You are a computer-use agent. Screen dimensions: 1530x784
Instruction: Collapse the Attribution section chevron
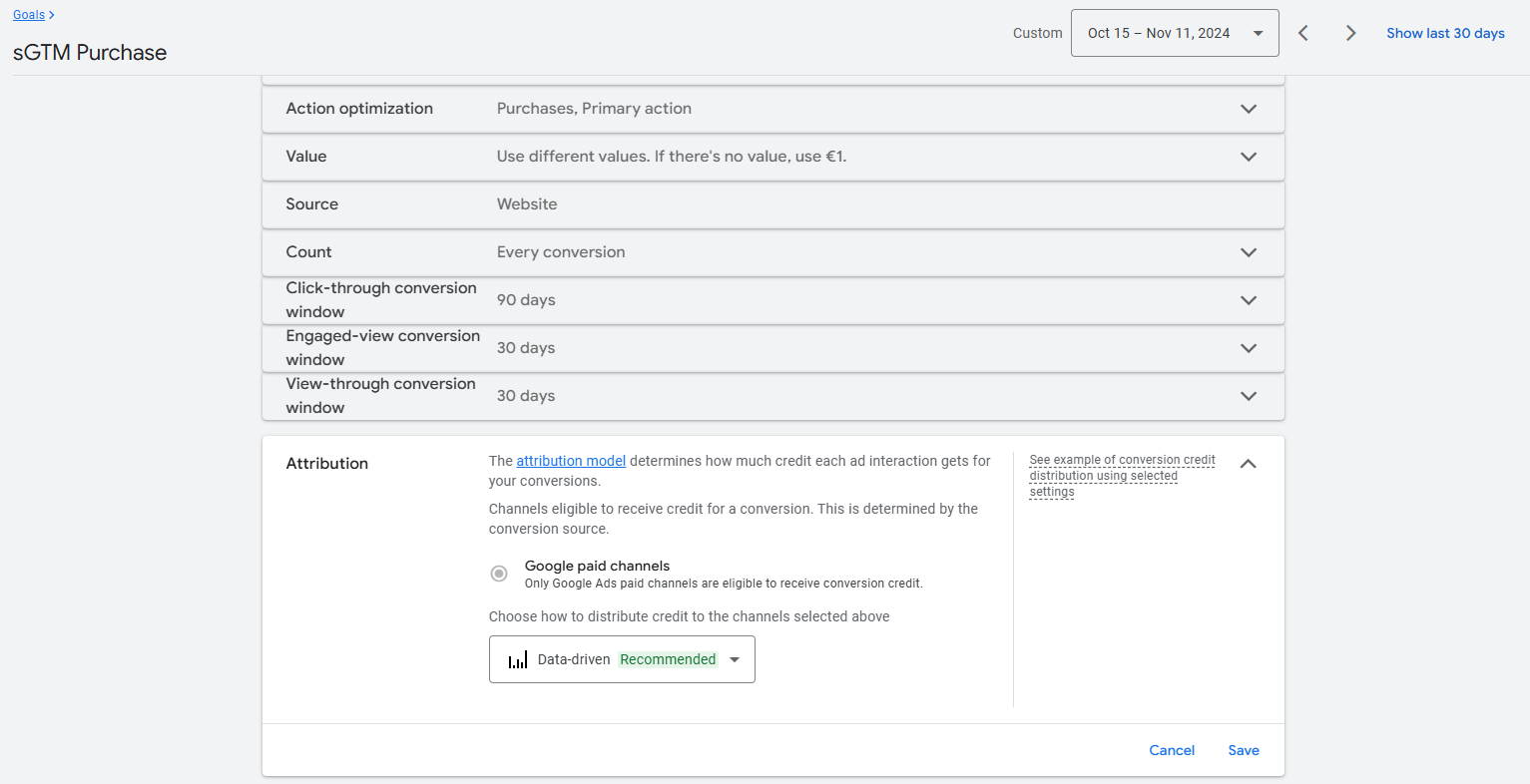1248,464
